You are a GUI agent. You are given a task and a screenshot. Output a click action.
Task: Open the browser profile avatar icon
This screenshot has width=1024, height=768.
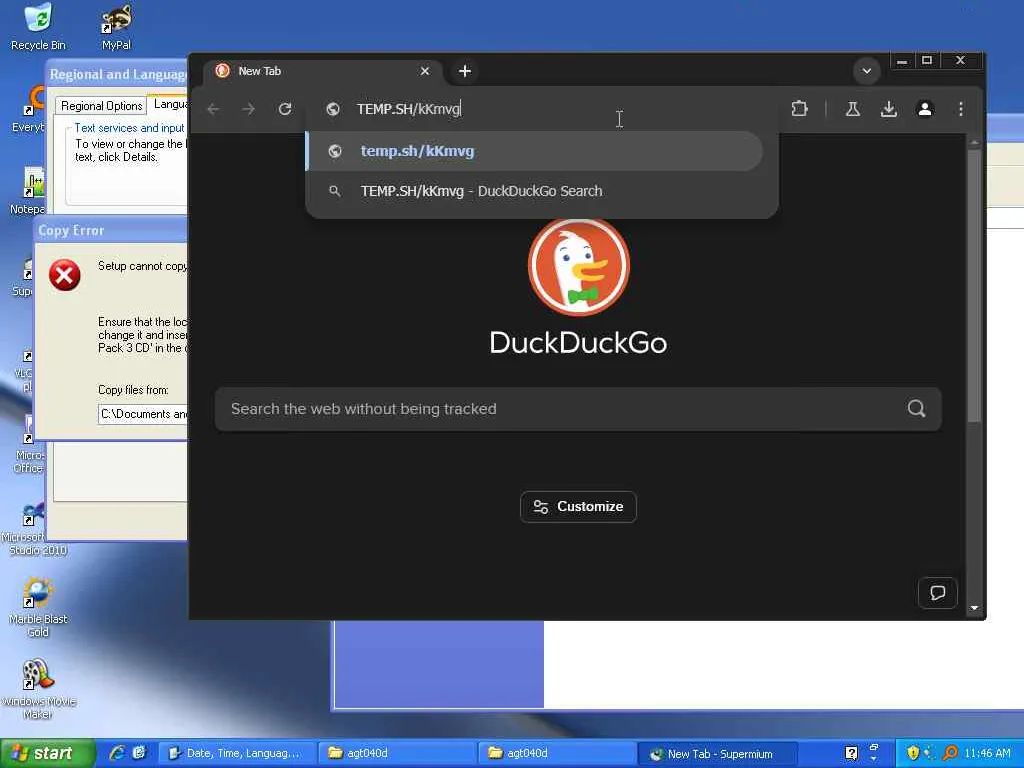pyautogui.click(x=925, y=109)
